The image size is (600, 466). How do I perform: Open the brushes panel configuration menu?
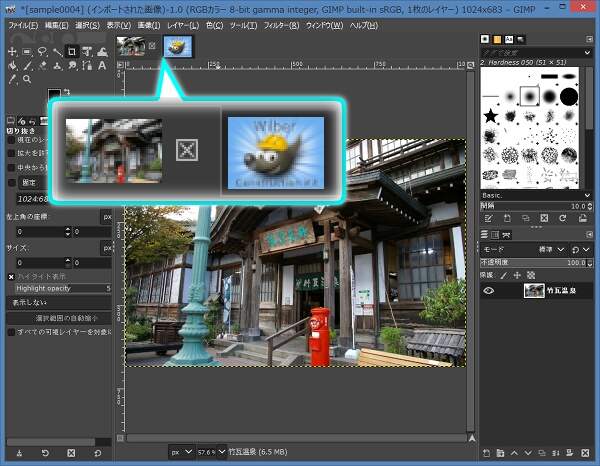tap(589, 39)
